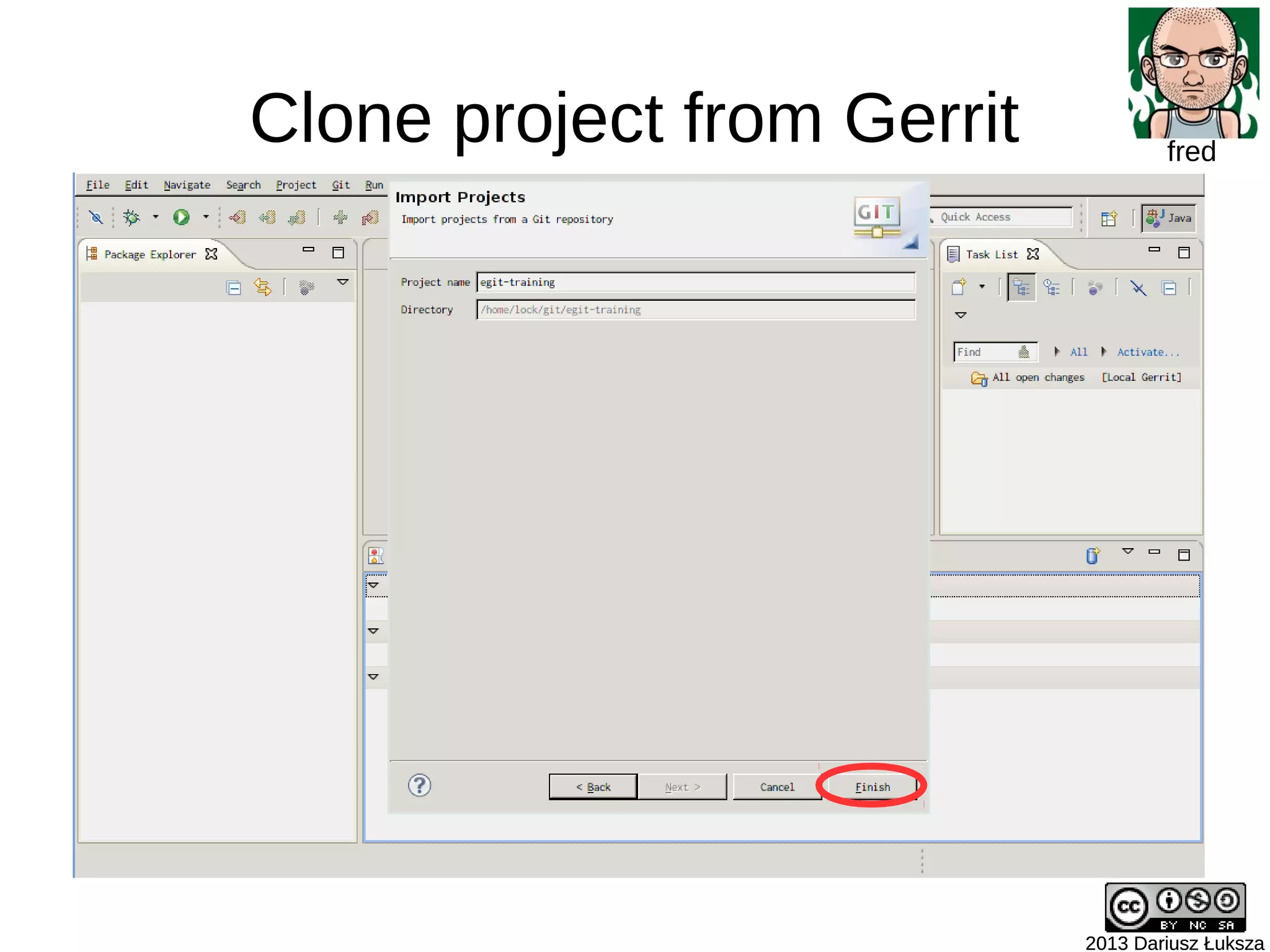
Task: Click the Project name field egit-training
Action: click(696, 282)
